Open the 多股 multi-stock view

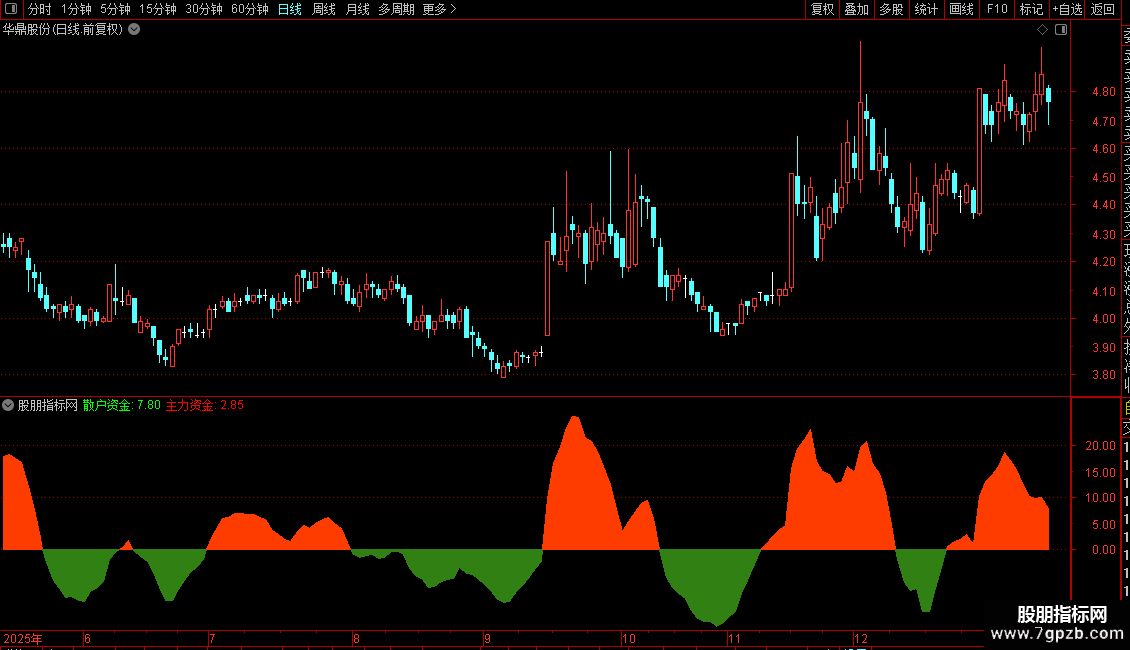click(891, 9)
